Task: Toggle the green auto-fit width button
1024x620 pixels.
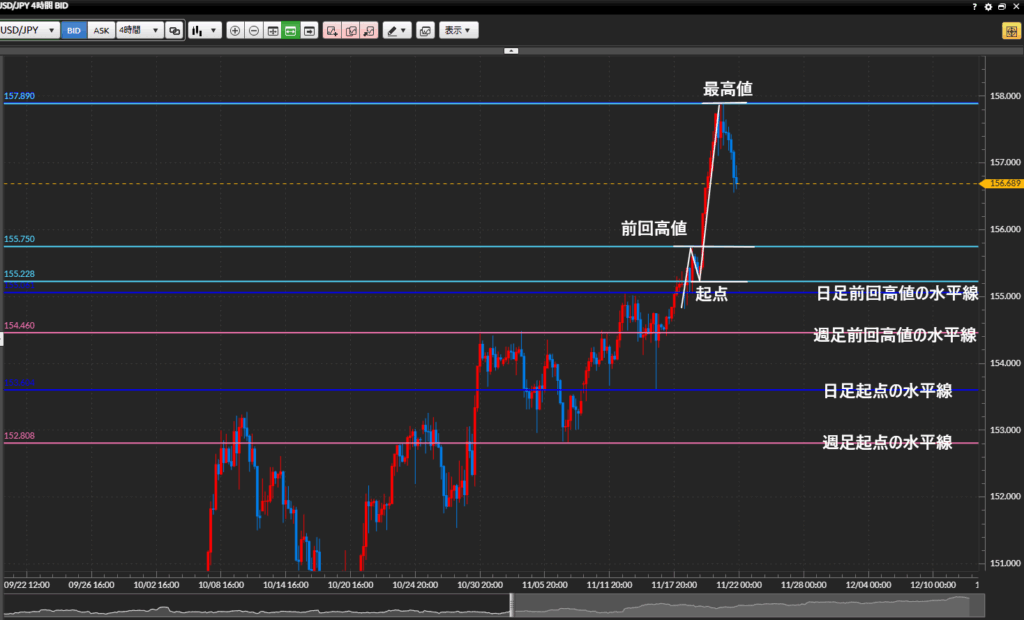Action: [x=291, y=31]
